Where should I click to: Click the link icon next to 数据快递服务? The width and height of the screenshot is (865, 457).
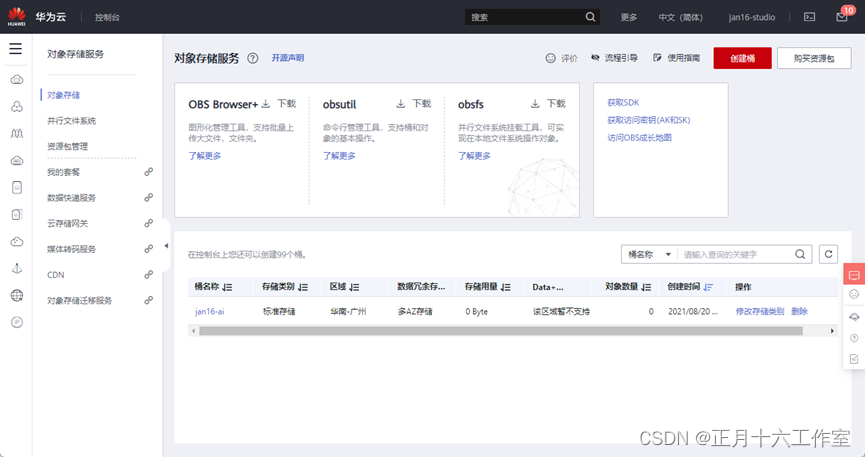[x=148, y=198]
